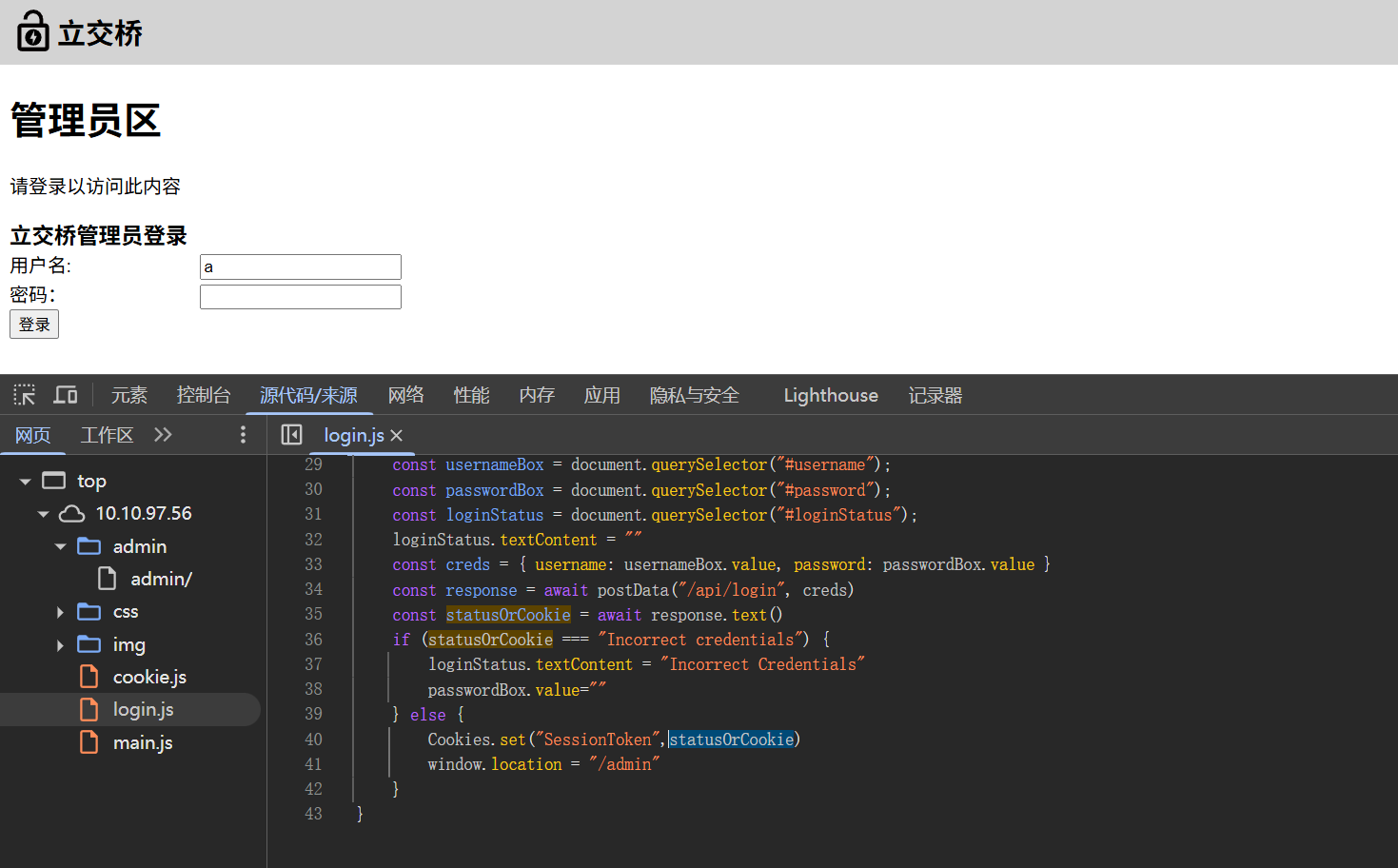Set a breakpoint on line number 40

click(x=313, y=740)
